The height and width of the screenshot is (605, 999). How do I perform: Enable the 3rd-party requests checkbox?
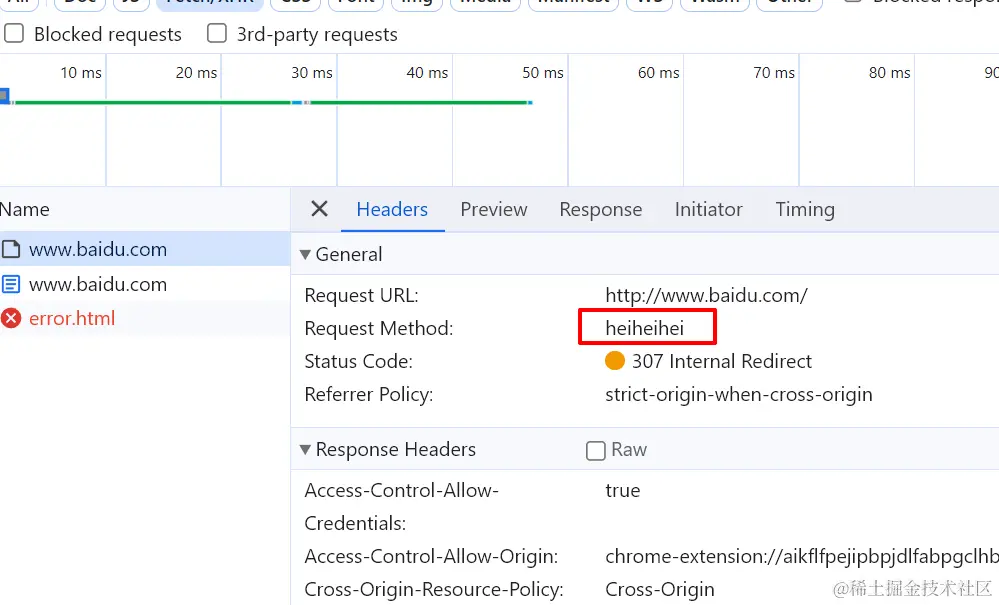pyautogui.click(x=217, y=34)
